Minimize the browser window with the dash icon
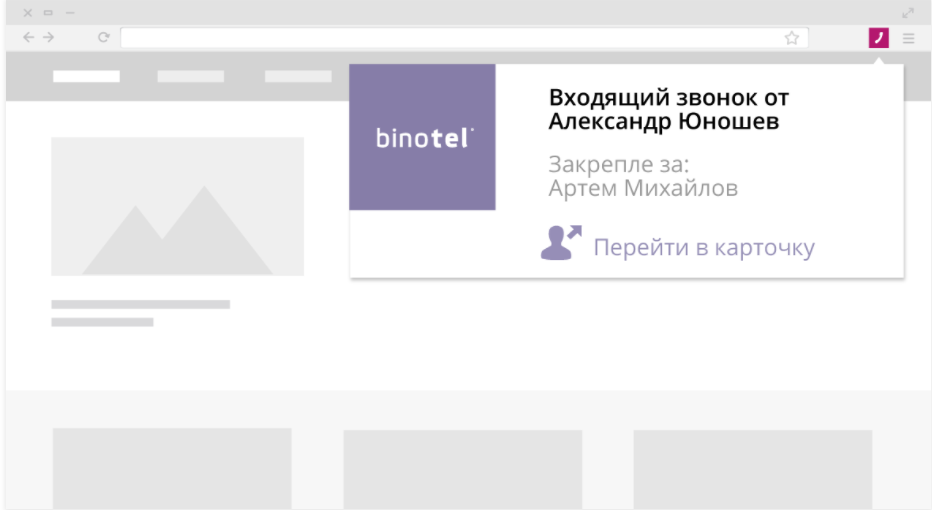 [x=70, y=12]
